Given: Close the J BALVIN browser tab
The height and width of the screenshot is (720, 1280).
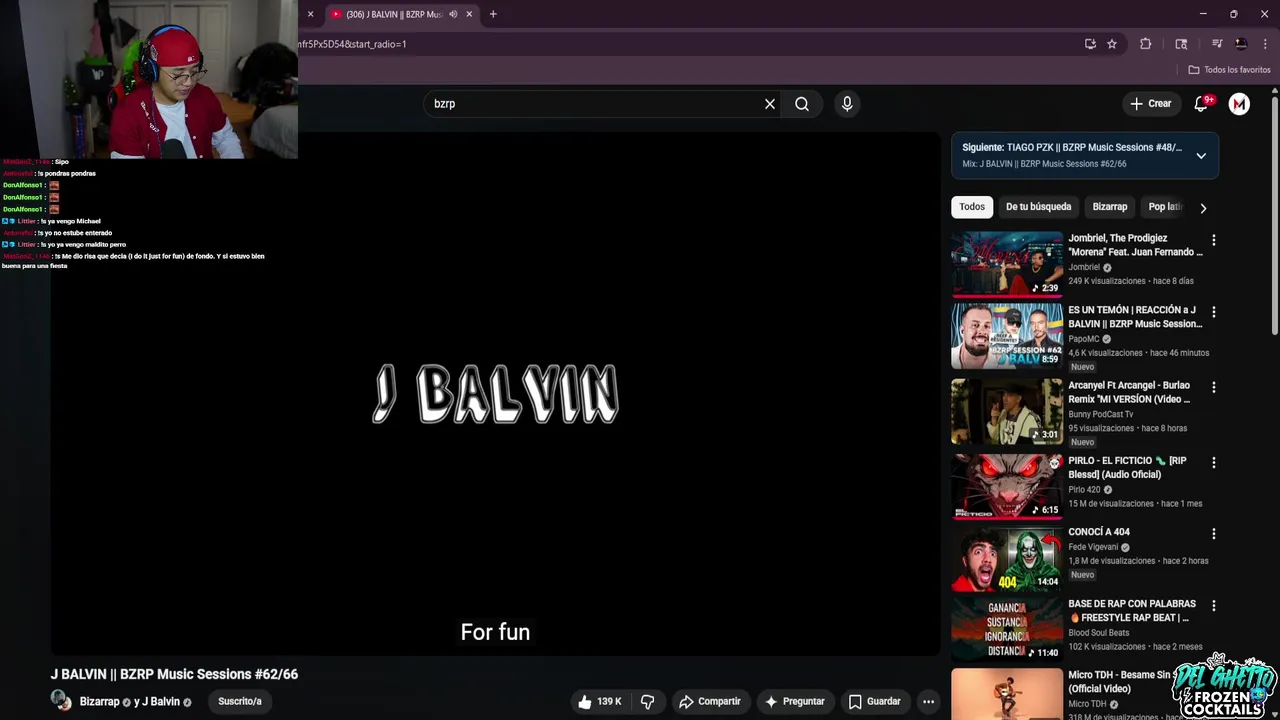Looking at the screenshot, I should pos(469,14).
